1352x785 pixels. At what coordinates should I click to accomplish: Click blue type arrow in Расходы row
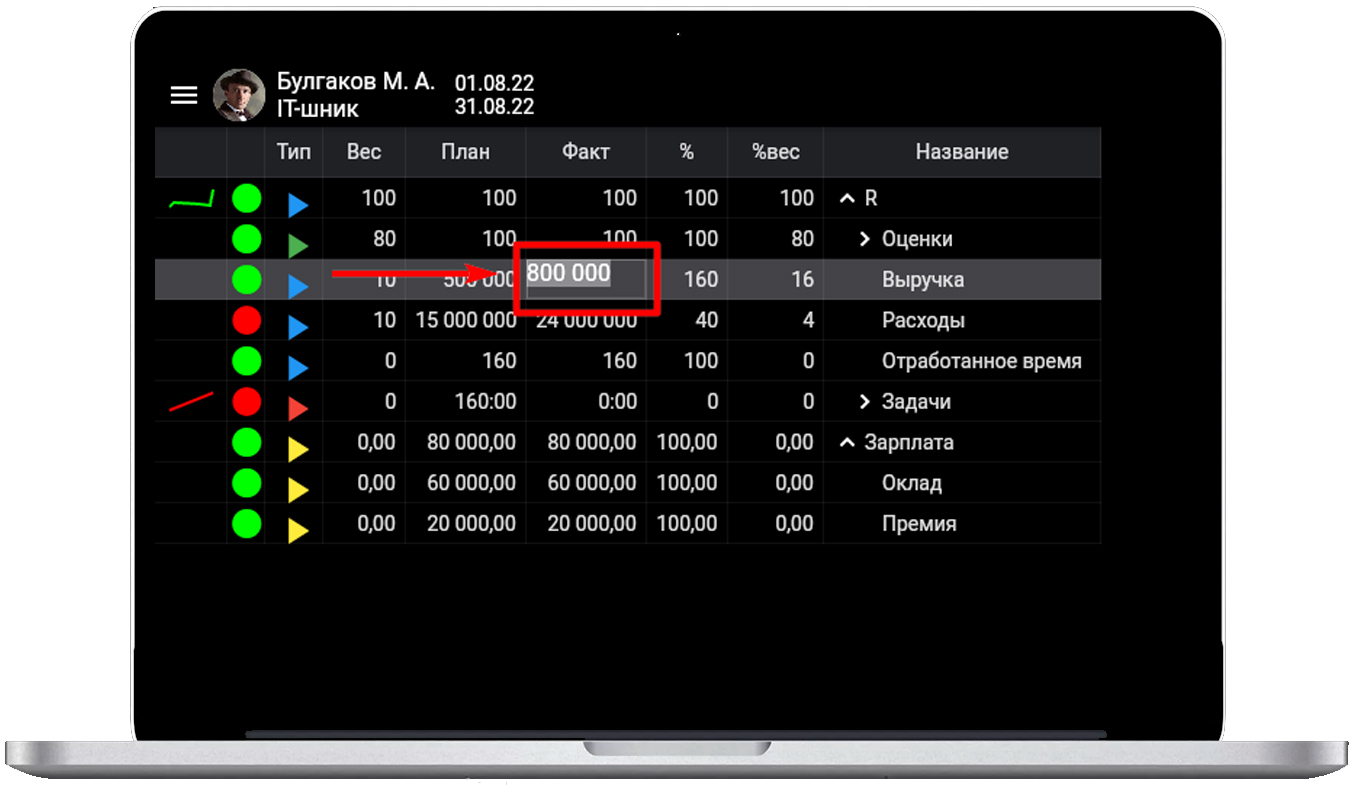298,327
